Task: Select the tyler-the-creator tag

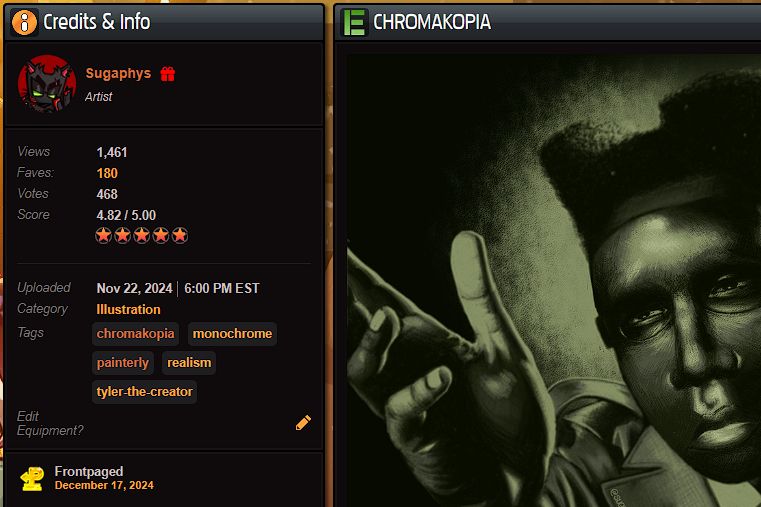Action: point(145,392)
